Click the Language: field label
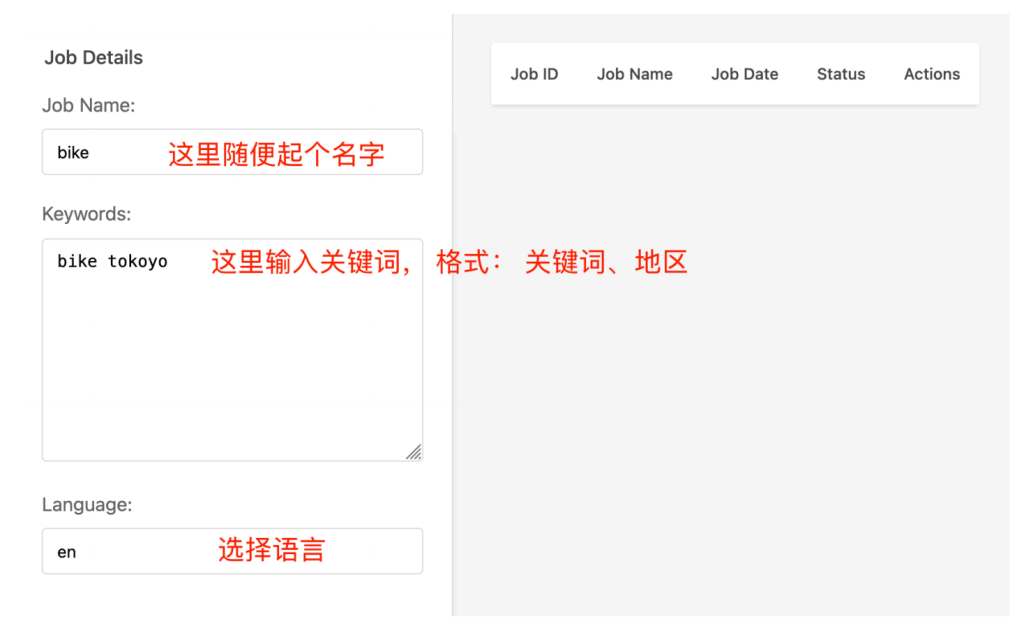 click(x=84, y=505)
